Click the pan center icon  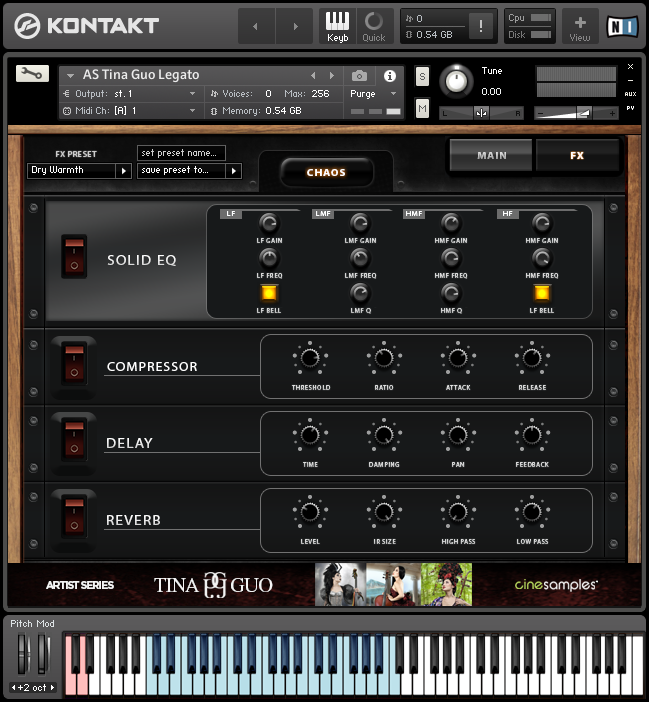pyautogui.click(x=482, y=113)
